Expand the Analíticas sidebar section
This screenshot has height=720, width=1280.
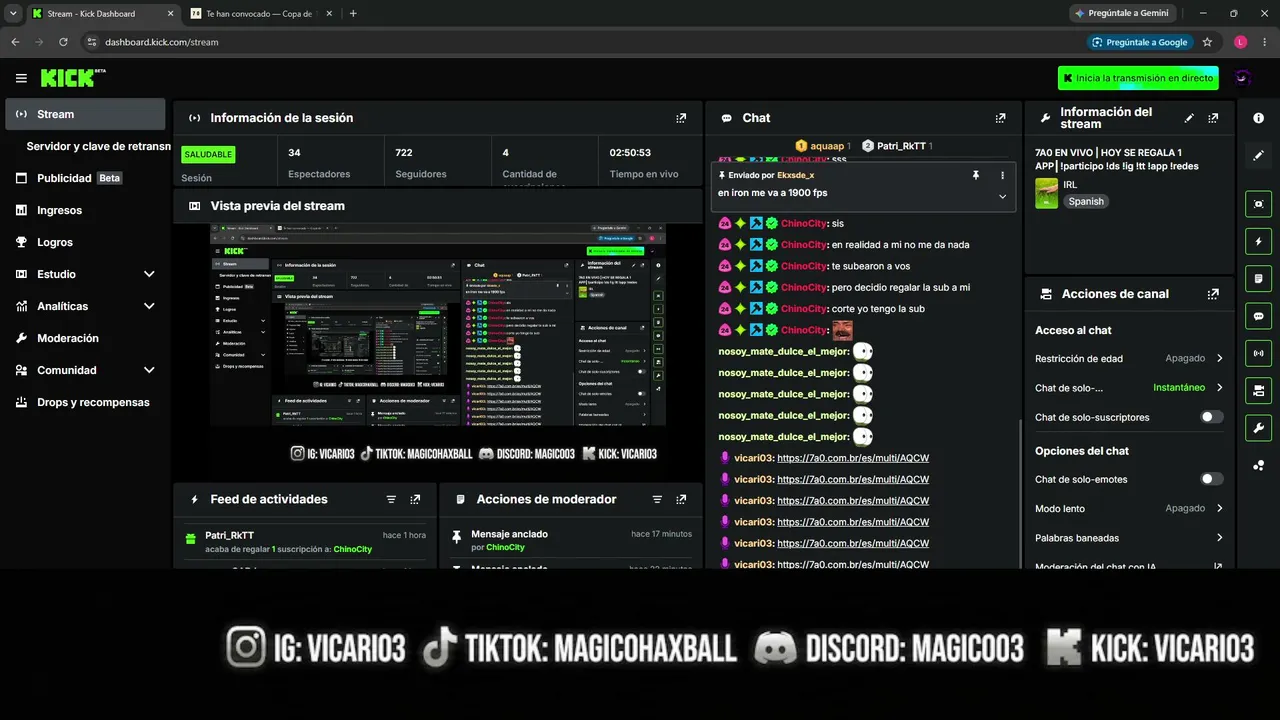click(x=149, y=306)
